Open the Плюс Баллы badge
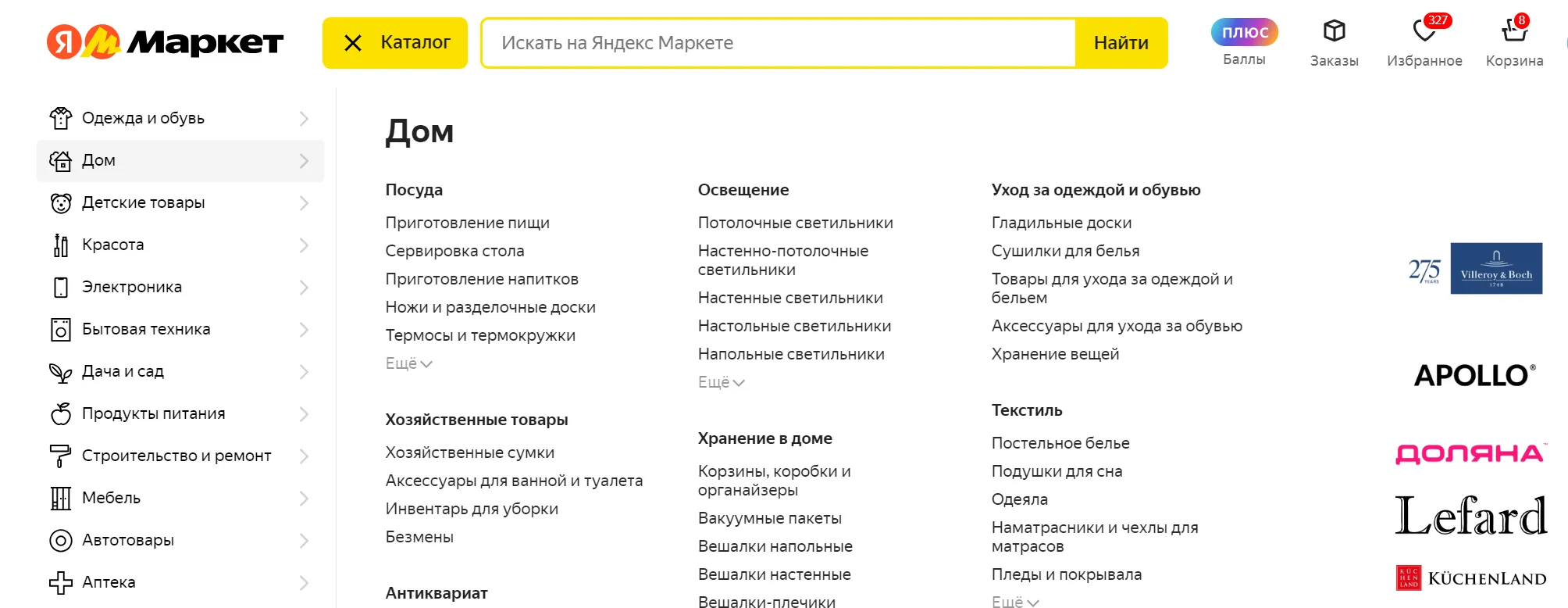1568x608 pixels. click(1244, 32)
